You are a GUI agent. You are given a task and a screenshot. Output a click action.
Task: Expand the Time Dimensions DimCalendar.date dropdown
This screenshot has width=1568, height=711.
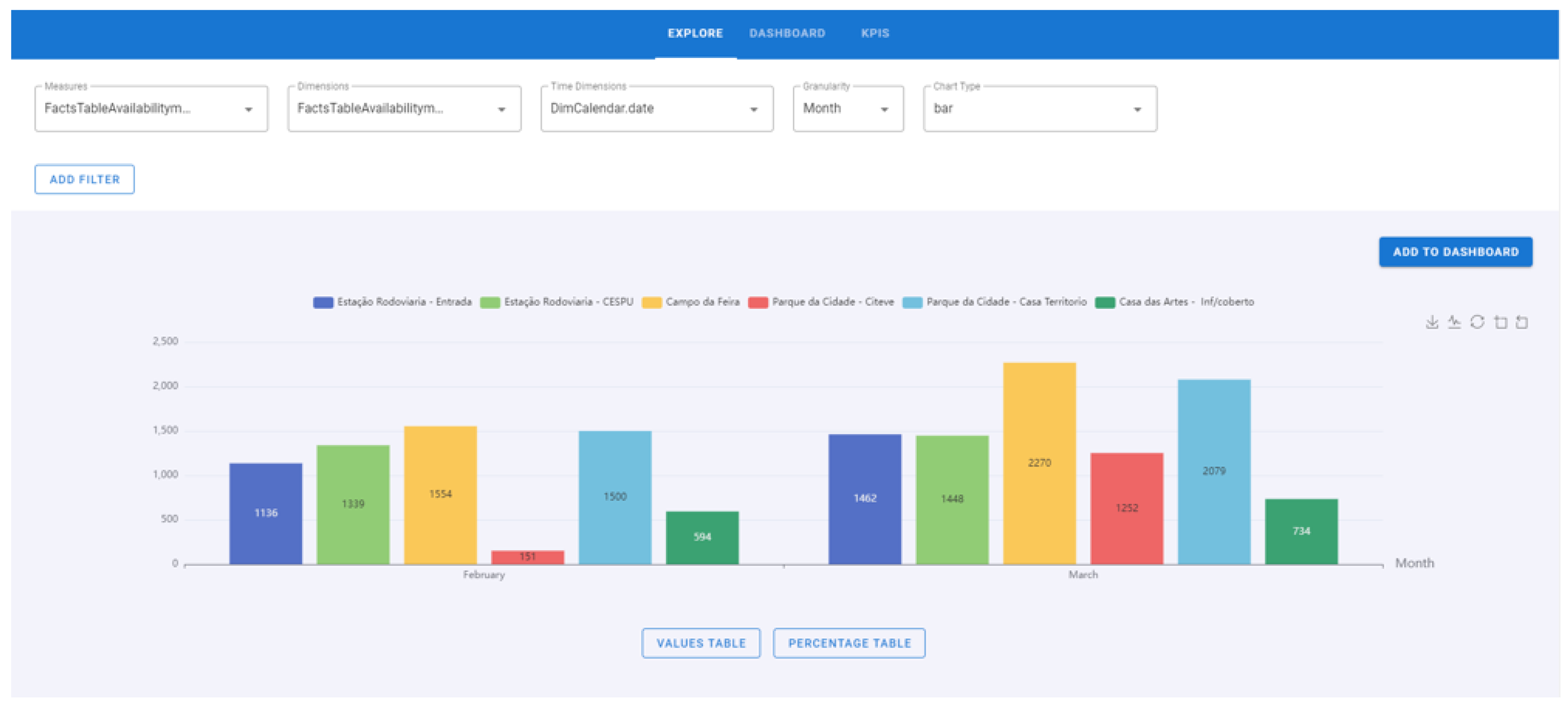point(656,109)
